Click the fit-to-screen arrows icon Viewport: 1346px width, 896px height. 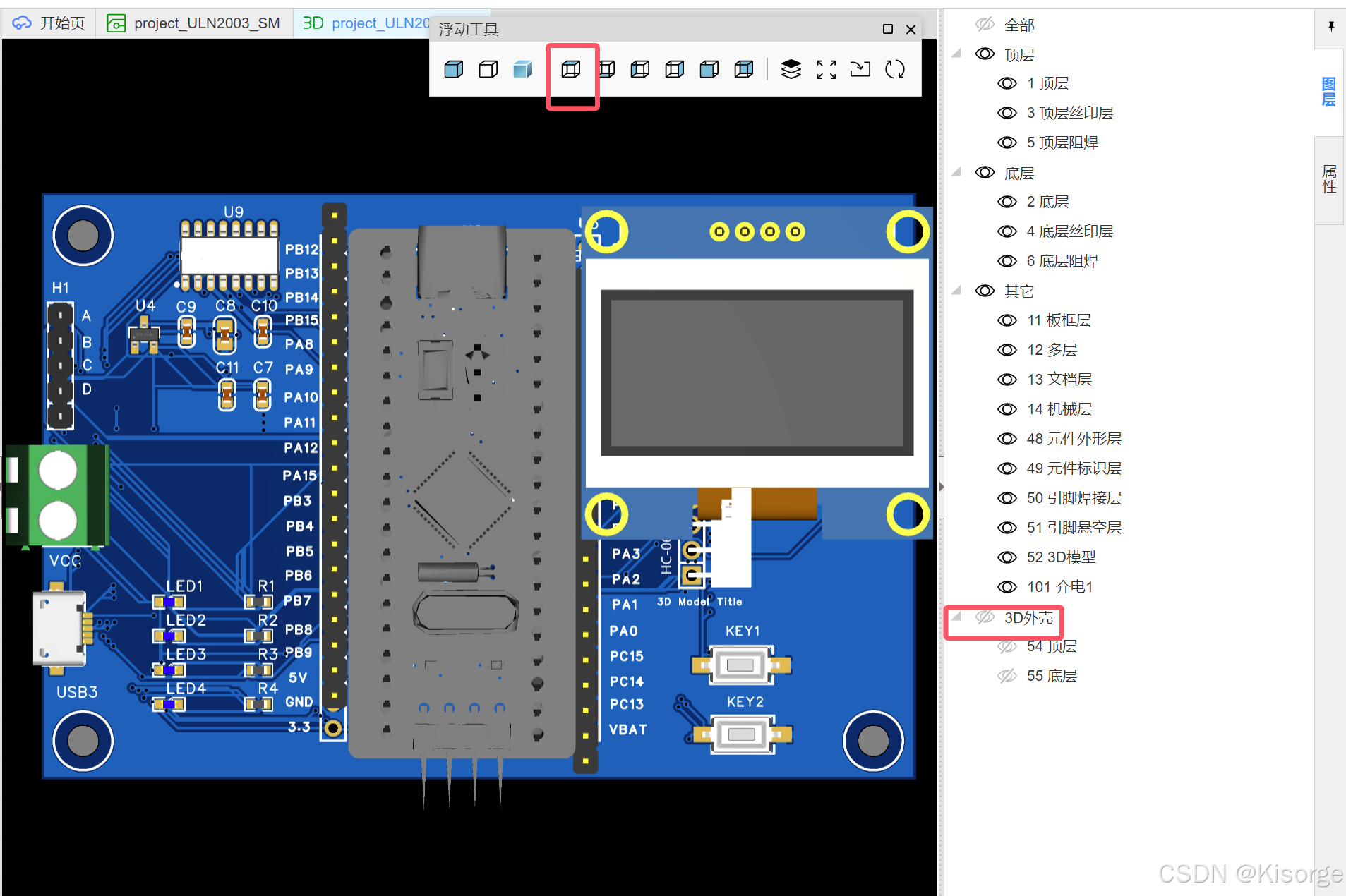[x=826, y=69]
